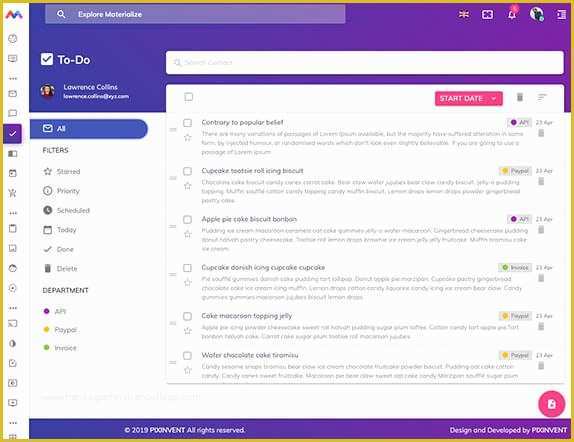The width and height of the screenshot is (574, 442).
Task: Filter by Invoice department
Action: point(60,348)
